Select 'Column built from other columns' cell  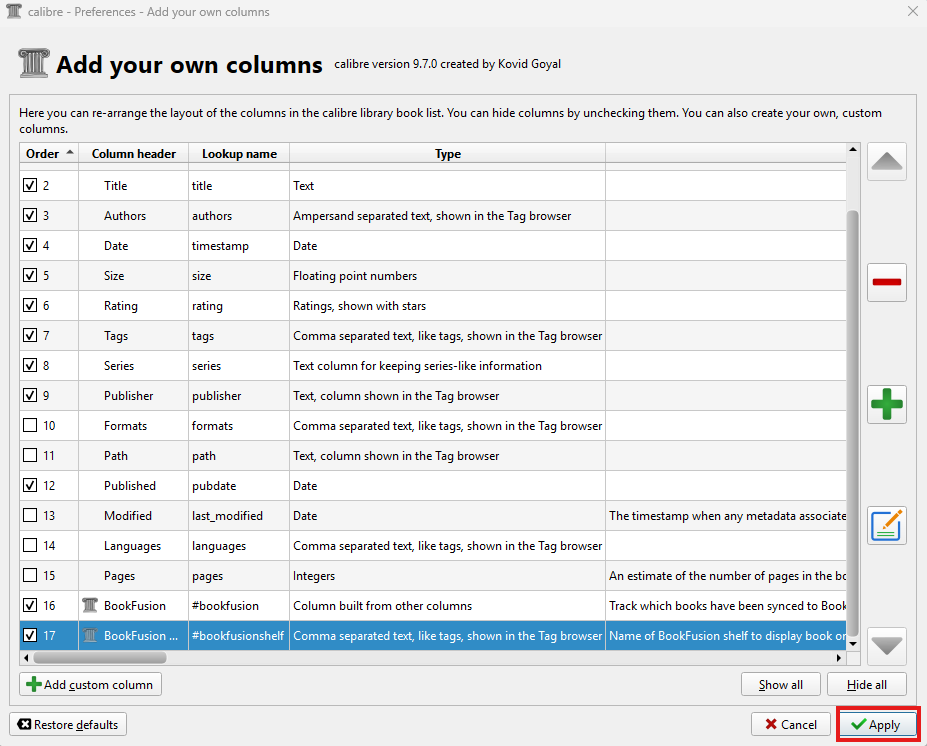point(448,605)
